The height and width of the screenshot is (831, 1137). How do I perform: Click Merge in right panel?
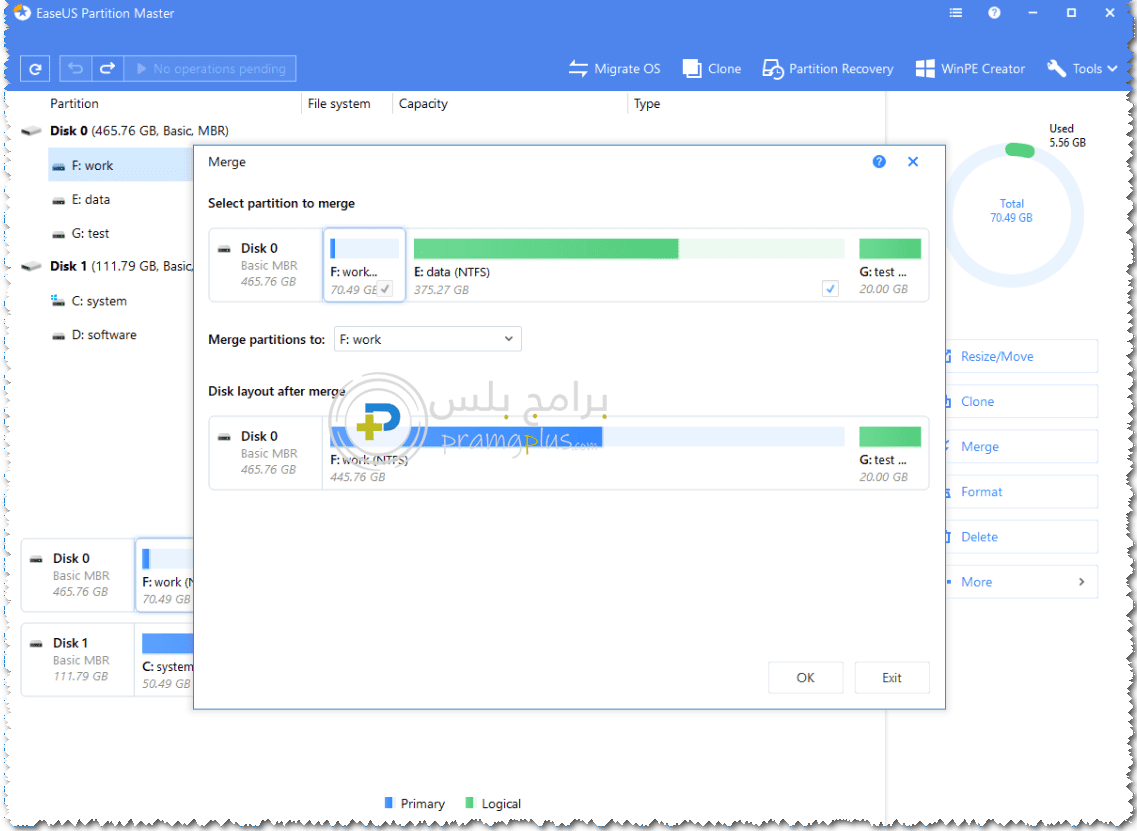click(1021, 447)
